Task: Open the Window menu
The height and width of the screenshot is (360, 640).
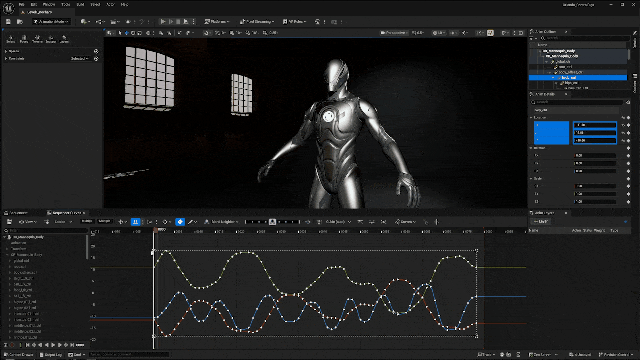Action: [x=49, y=4]
